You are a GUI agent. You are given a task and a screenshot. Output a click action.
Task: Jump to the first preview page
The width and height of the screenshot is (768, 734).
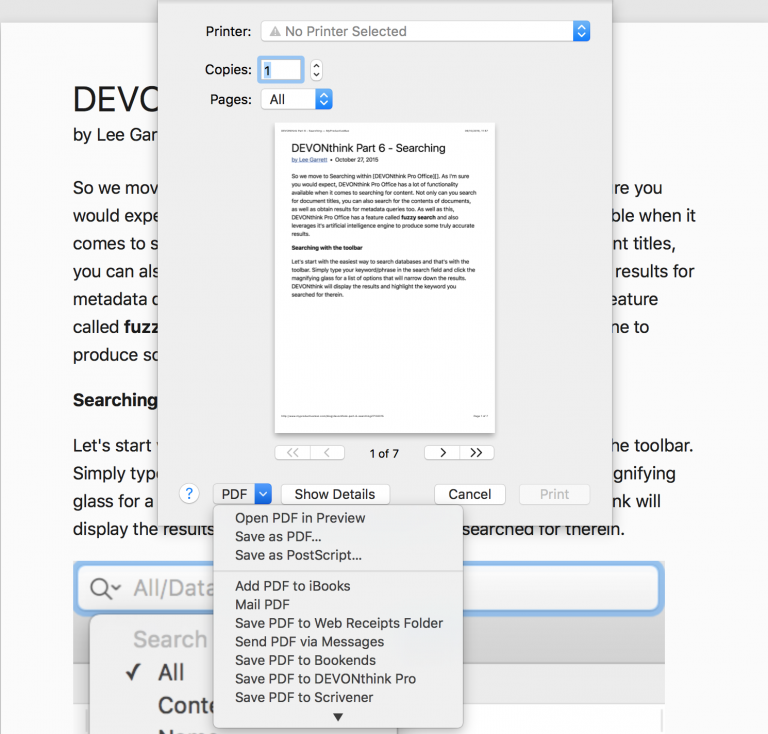[x=292, y=453]
